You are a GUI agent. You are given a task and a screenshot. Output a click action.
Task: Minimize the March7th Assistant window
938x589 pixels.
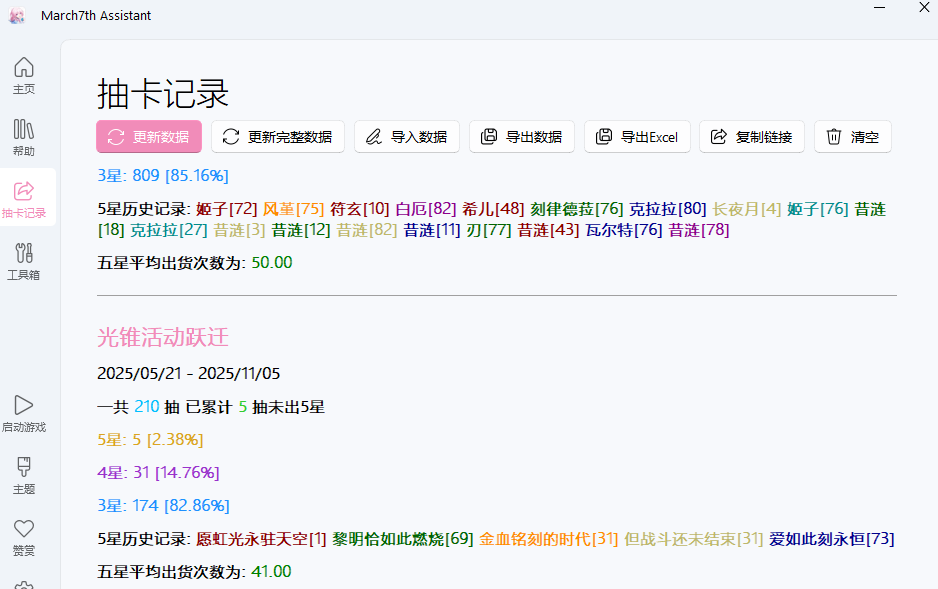879,8
